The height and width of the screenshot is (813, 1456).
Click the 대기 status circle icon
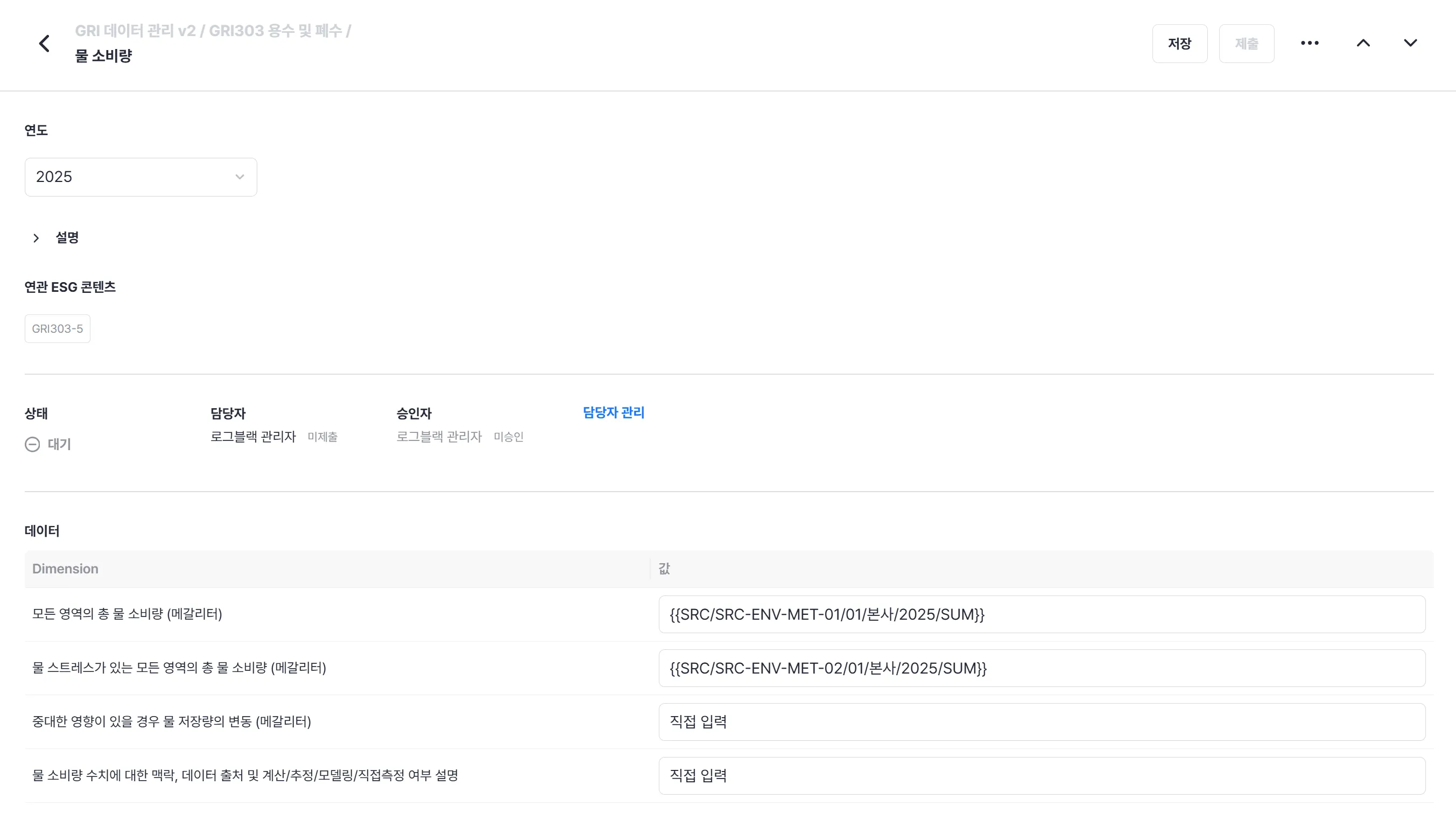32,444
